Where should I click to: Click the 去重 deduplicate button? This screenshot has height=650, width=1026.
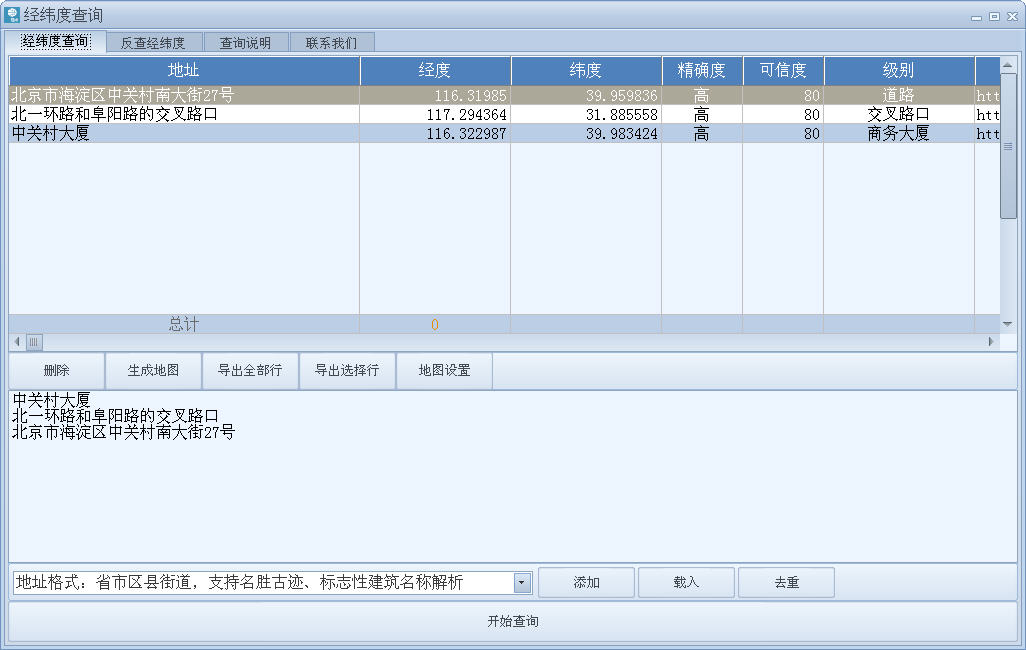point(787,583)
